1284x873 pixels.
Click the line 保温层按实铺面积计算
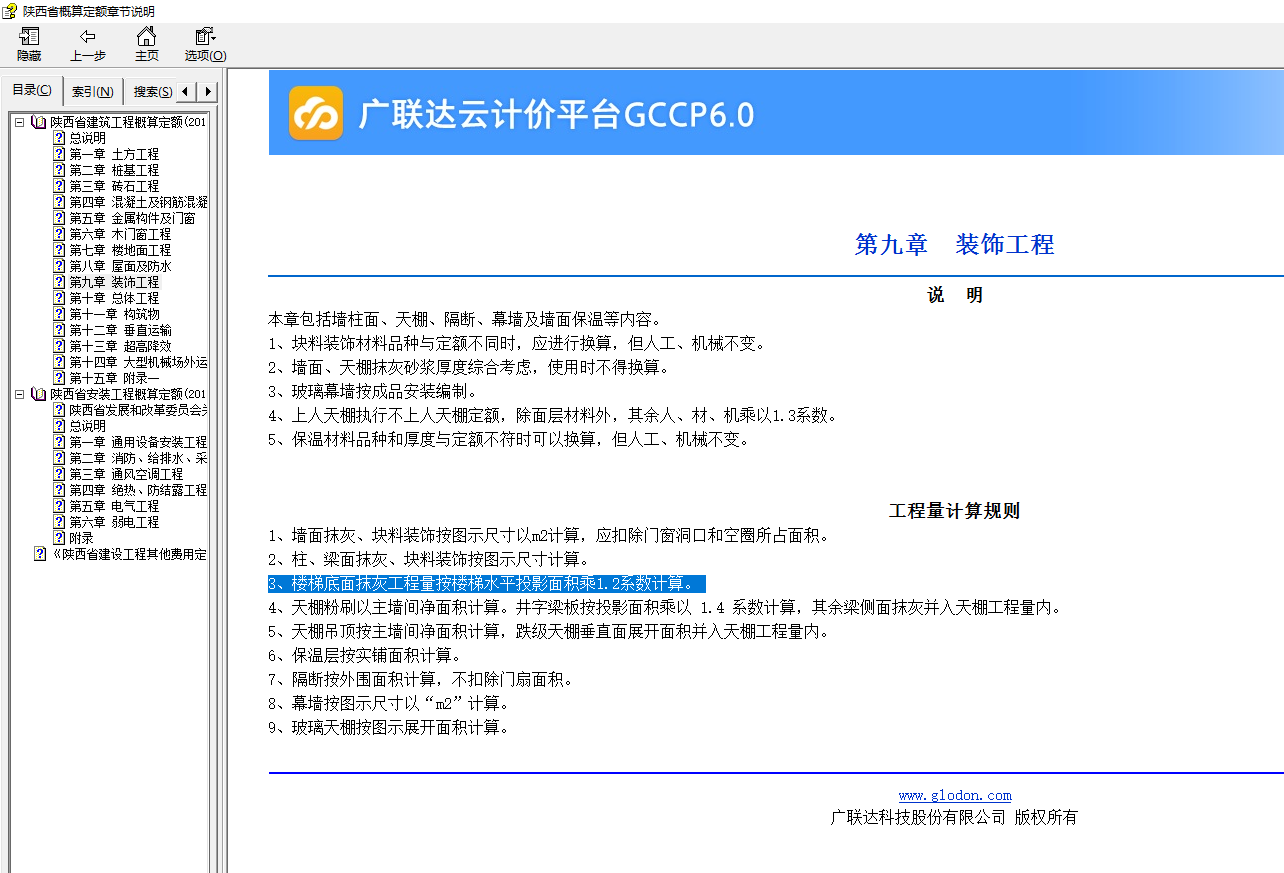point(364,655)
